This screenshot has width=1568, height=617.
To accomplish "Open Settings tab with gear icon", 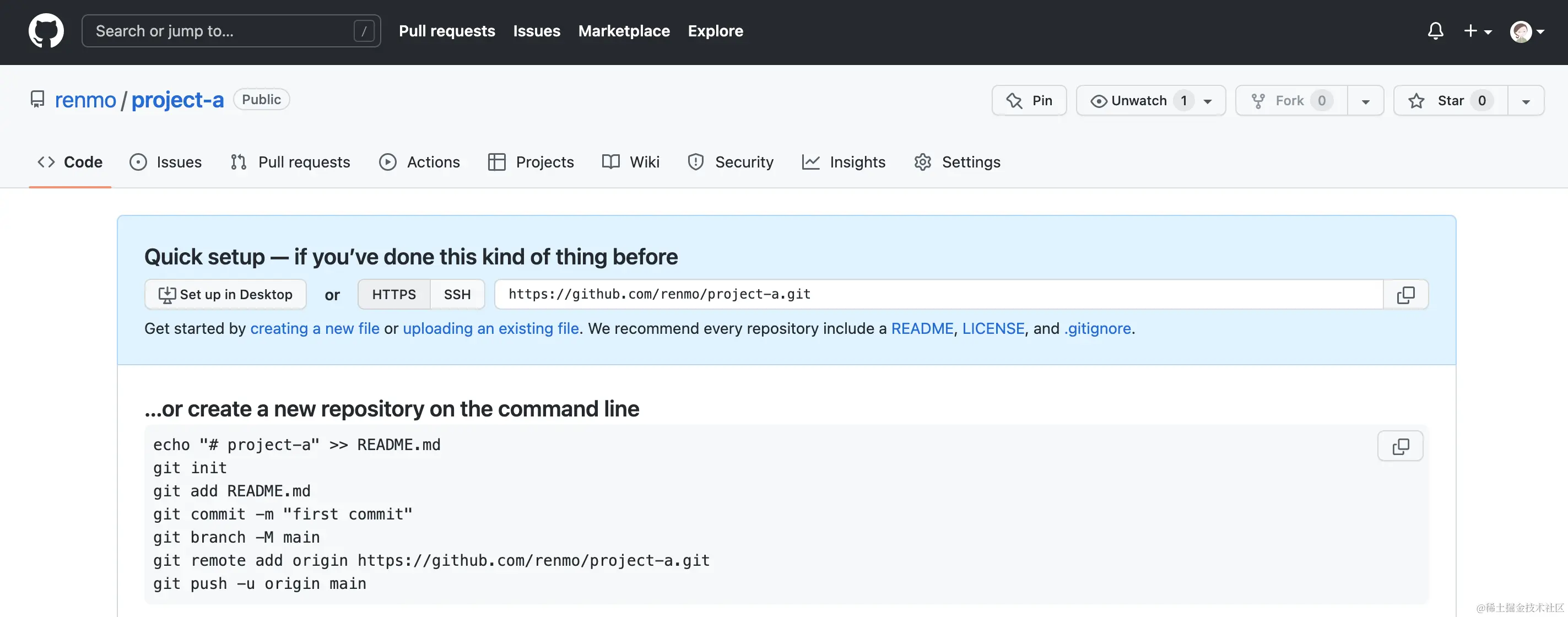I will click(x=957, y=162).
